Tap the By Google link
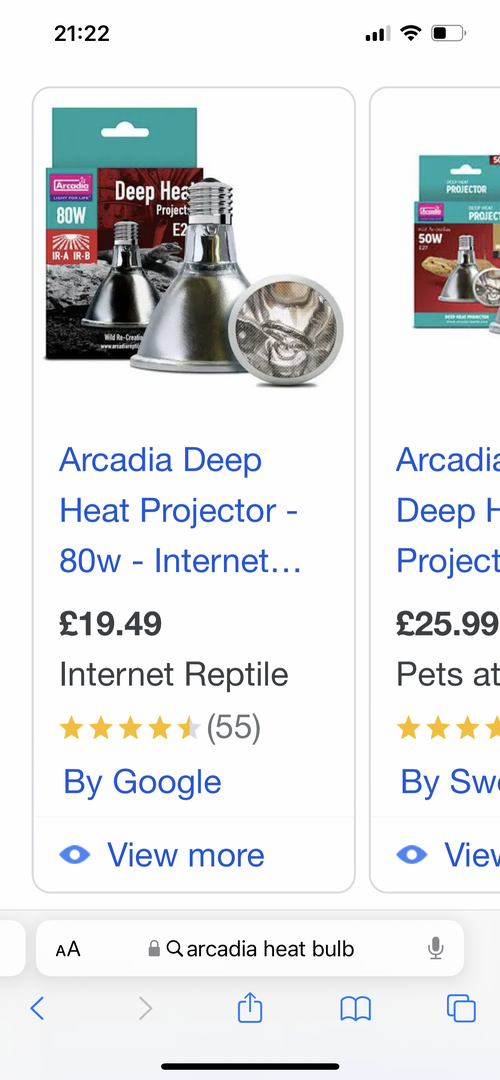 143,782
